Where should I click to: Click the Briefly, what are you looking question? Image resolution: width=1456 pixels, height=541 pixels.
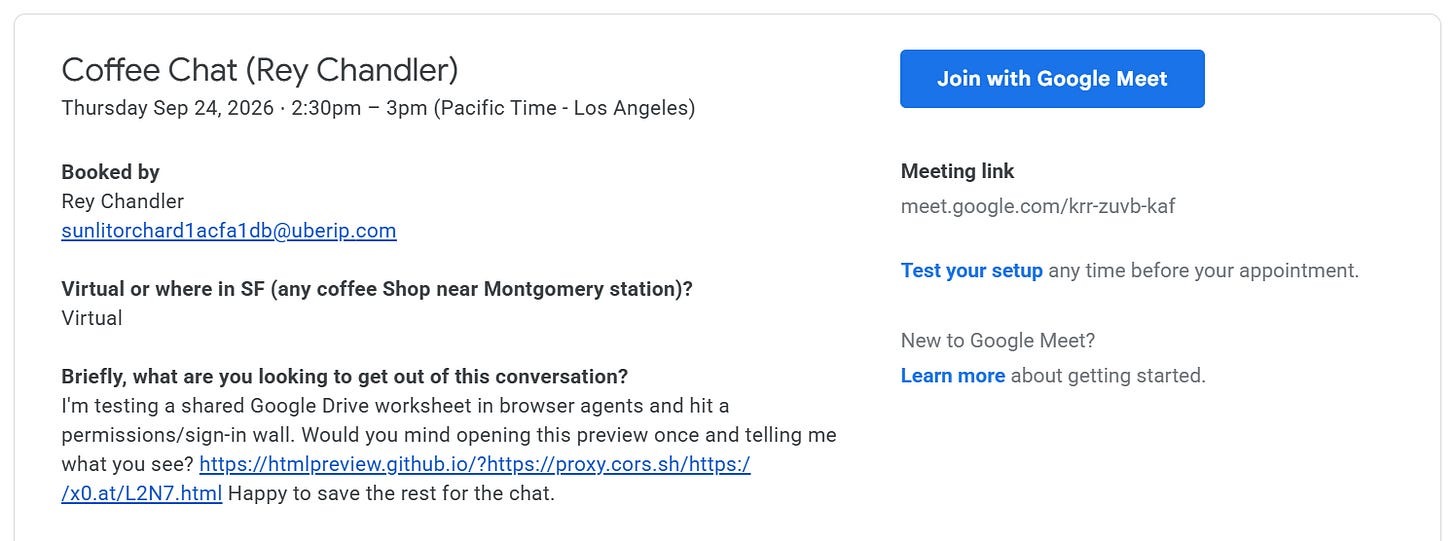tap(344, 377)
